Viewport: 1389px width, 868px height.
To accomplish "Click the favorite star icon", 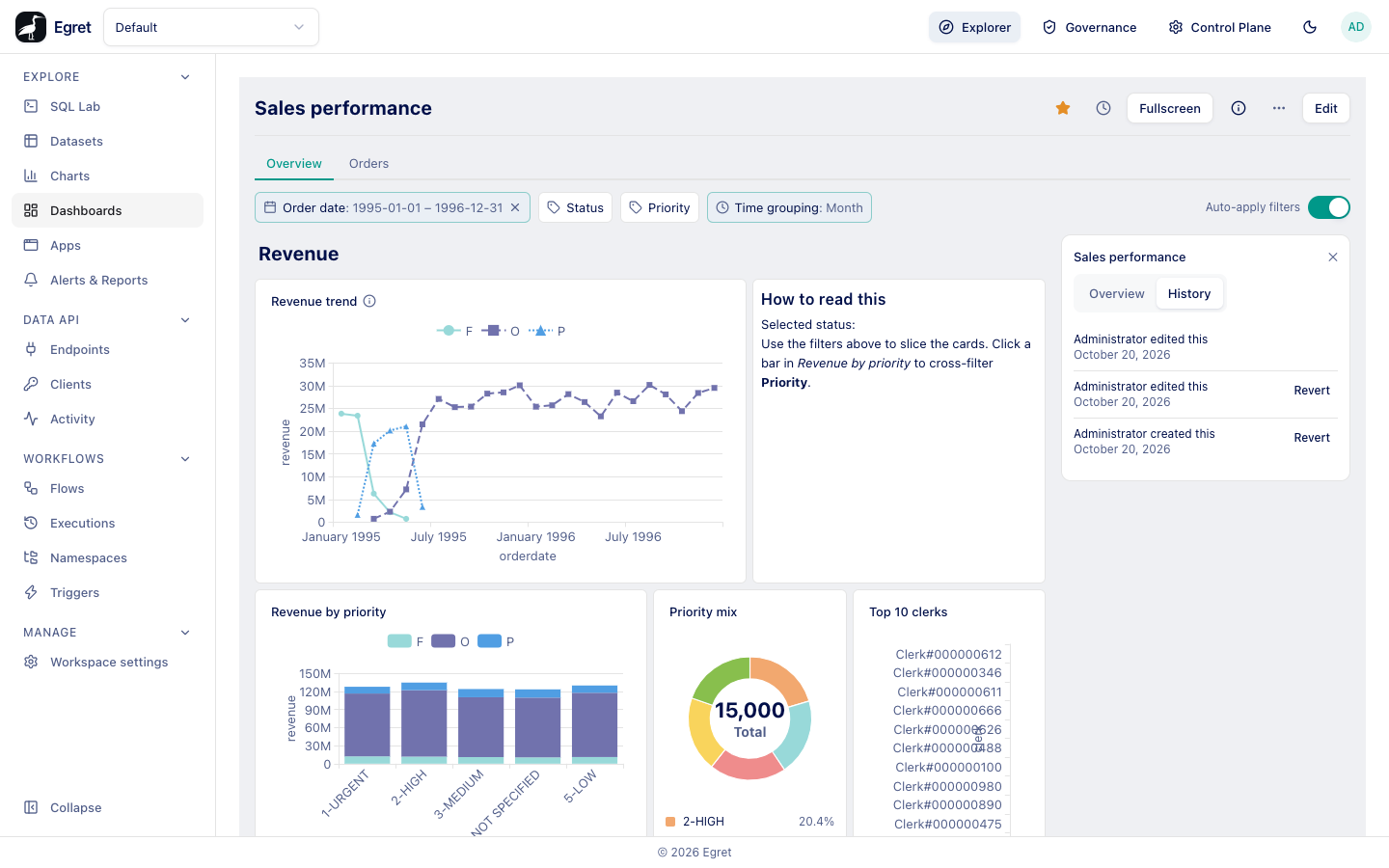I will click(x=1063, y=108).
